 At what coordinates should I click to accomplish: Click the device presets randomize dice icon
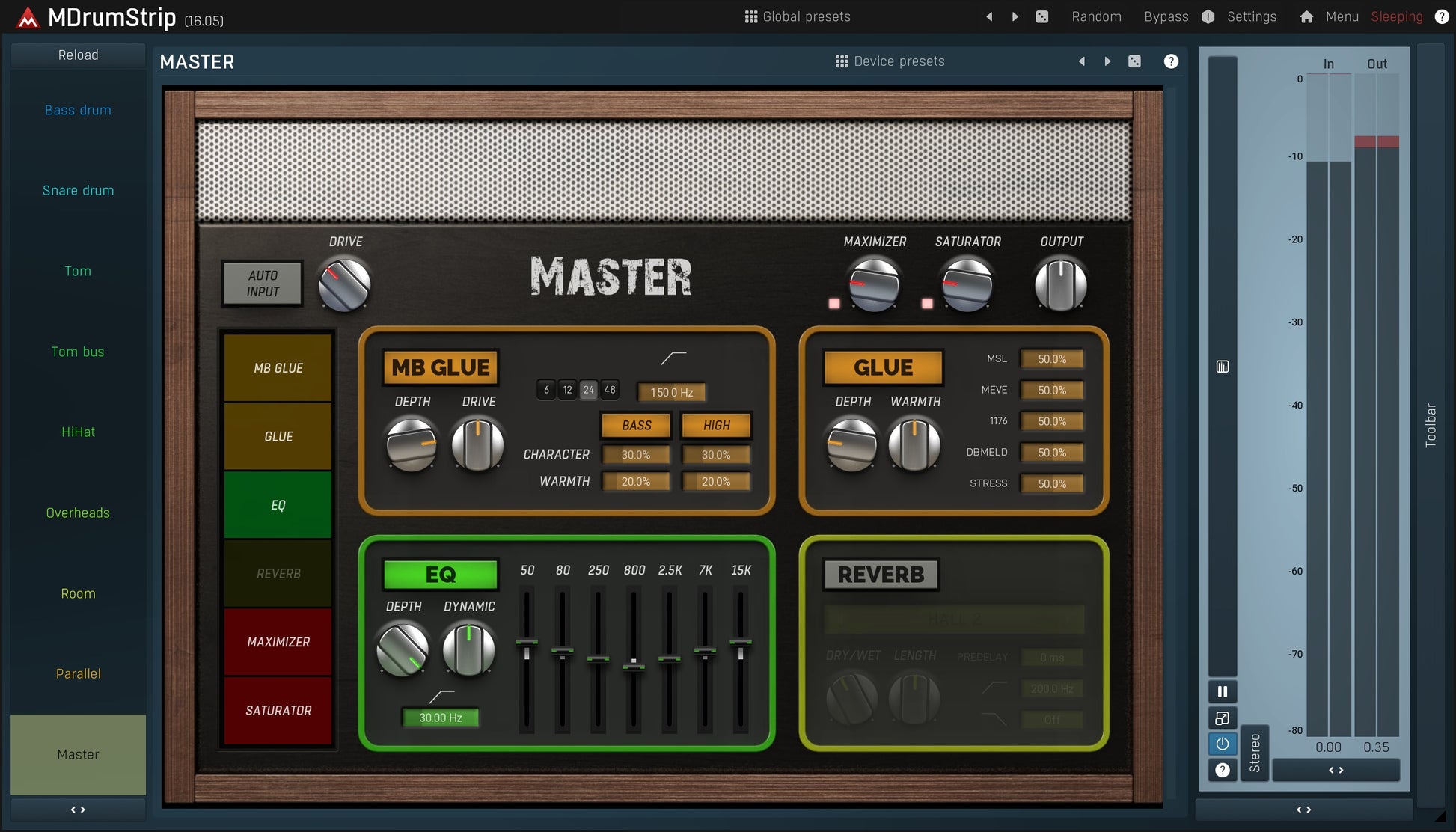coord(1134,61)
